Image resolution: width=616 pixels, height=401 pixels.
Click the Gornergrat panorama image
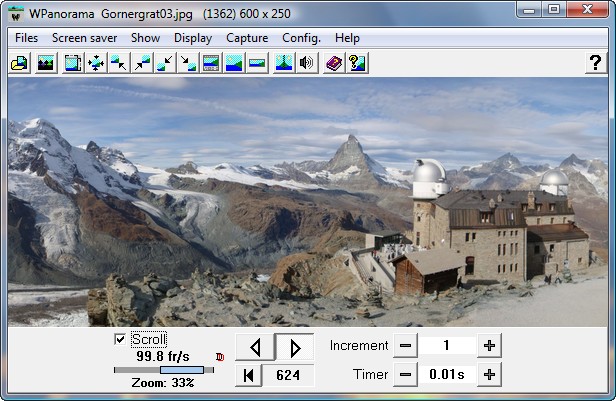point(308,202)
